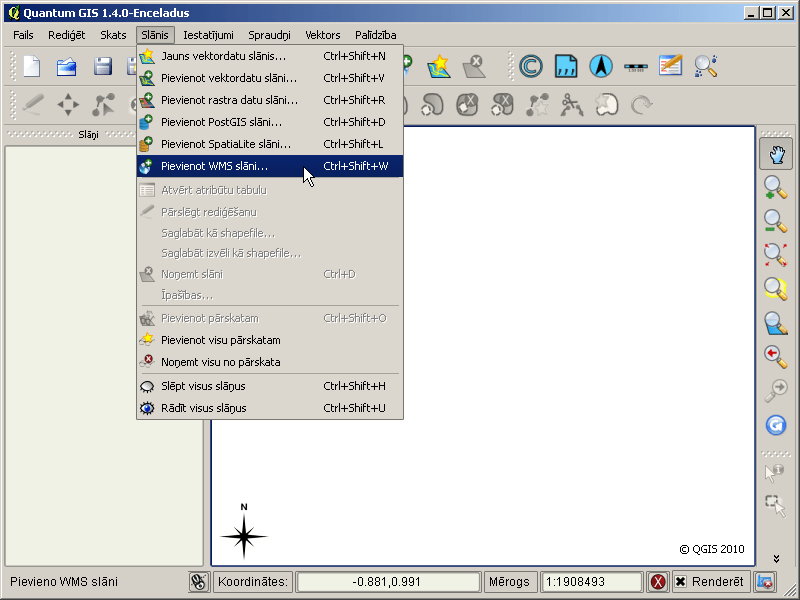800x600 pixels.
Task: Open the North Arrow plugin icon
Action: click(601, 66)
